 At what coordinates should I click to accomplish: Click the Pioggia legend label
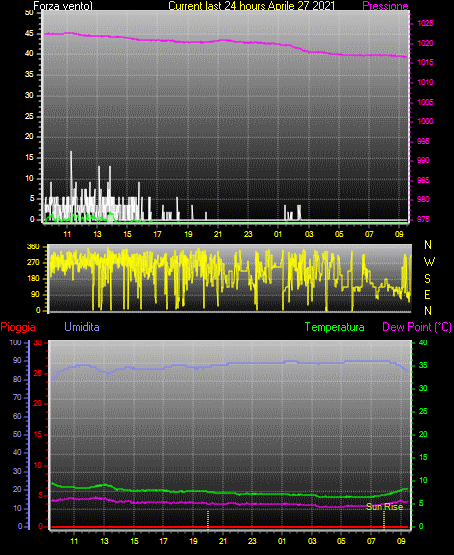pyautogui.click(x=18, y=327)
